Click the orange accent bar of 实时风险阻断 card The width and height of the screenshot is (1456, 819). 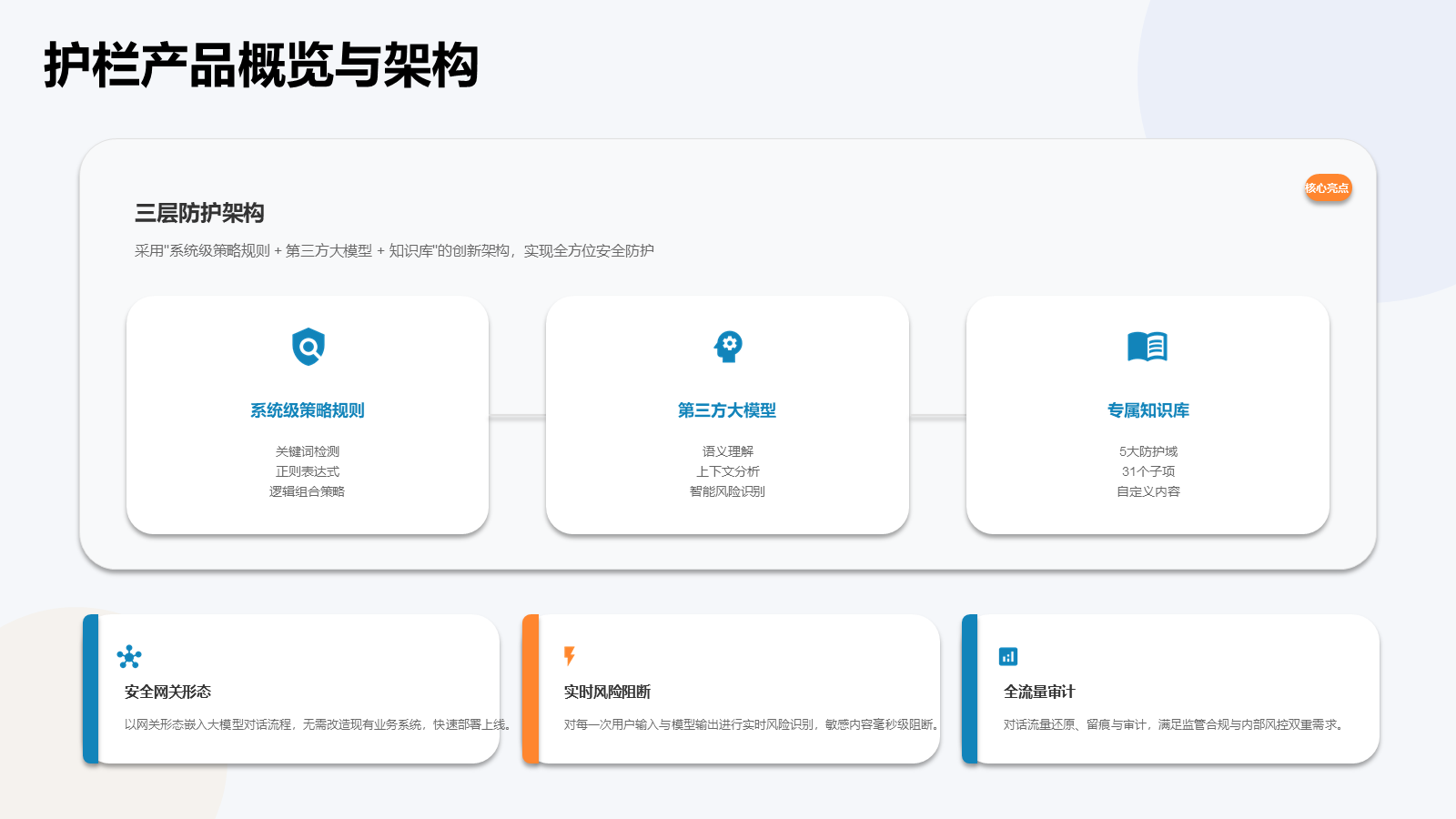click(x=531, y=689)
